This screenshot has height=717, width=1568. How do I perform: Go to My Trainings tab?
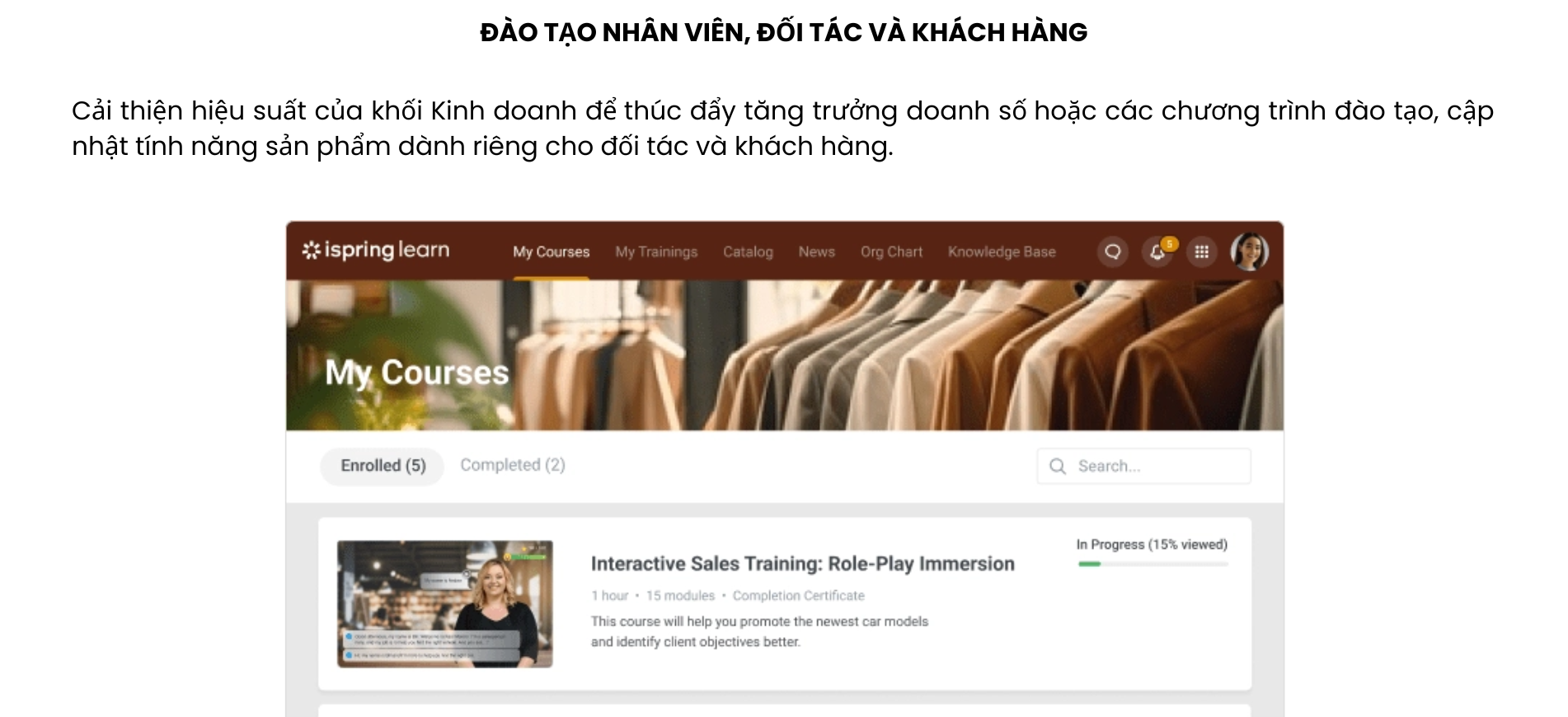pyautogui.click(x=656, y=252)
